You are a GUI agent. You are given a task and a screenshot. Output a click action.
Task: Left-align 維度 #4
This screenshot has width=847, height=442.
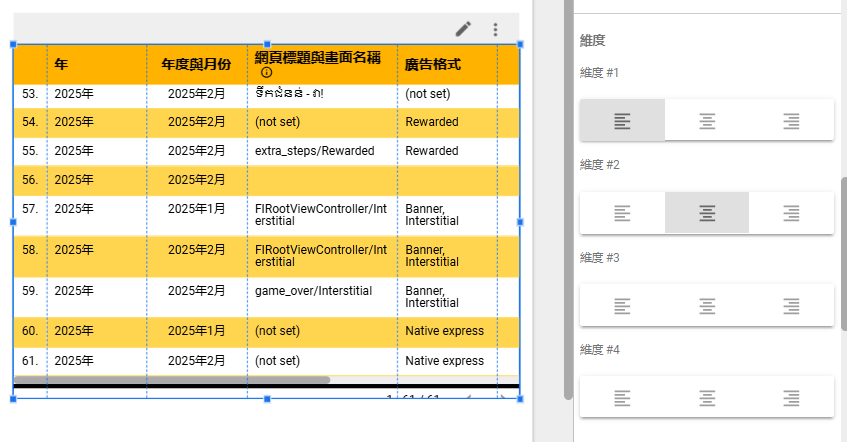click(x=622, y=398)
